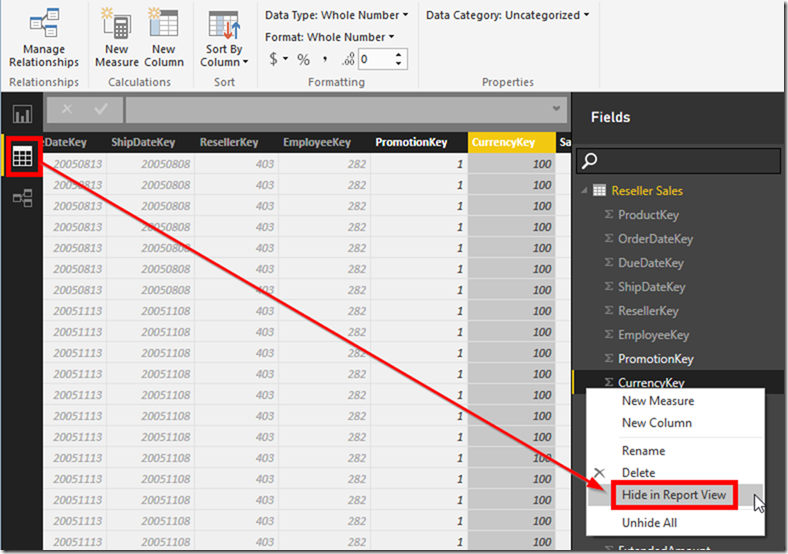Select the PromotionKey field in Fields
The height and width of the screenshot is (554, 788).
[656, 359]
